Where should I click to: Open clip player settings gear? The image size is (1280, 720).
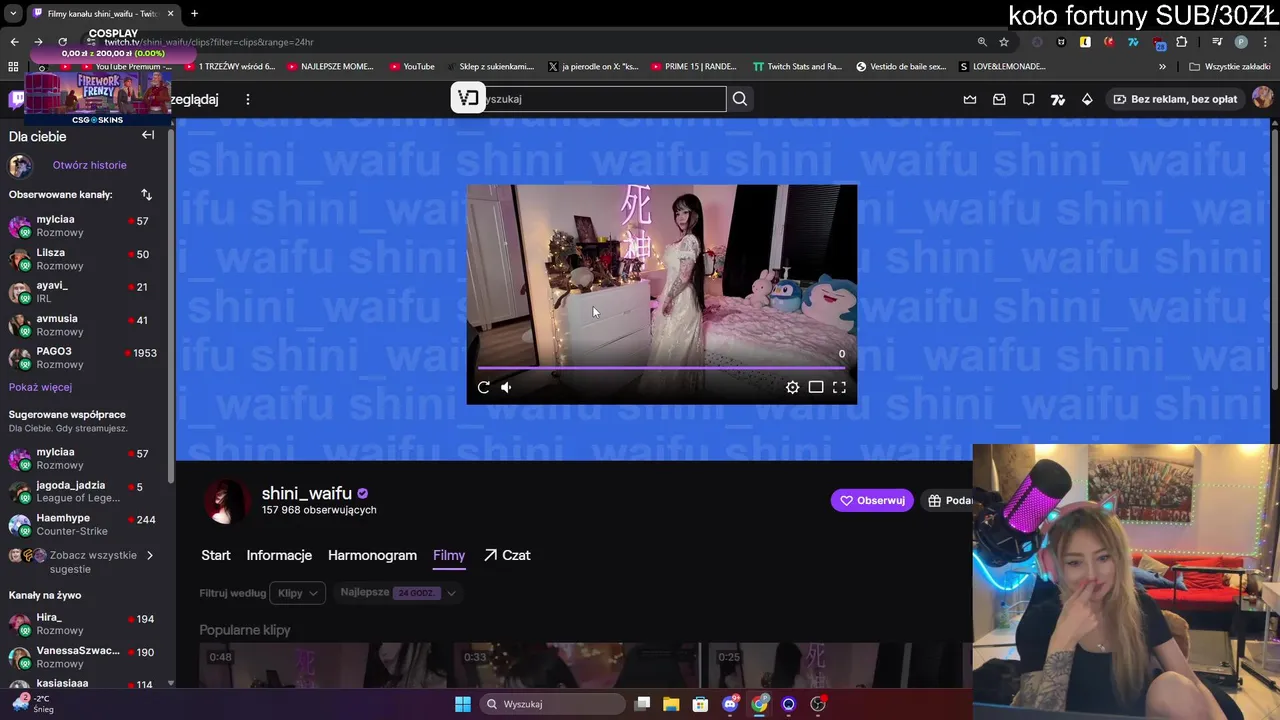tap(792, 387)
